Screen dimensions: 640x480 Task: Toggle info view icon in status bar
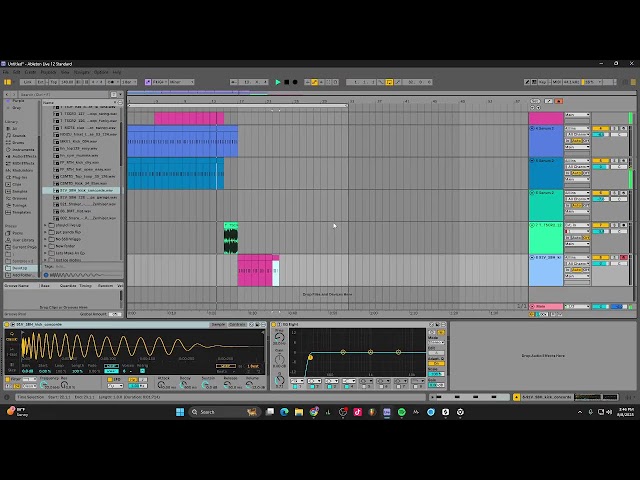click(x=7, y=397)
